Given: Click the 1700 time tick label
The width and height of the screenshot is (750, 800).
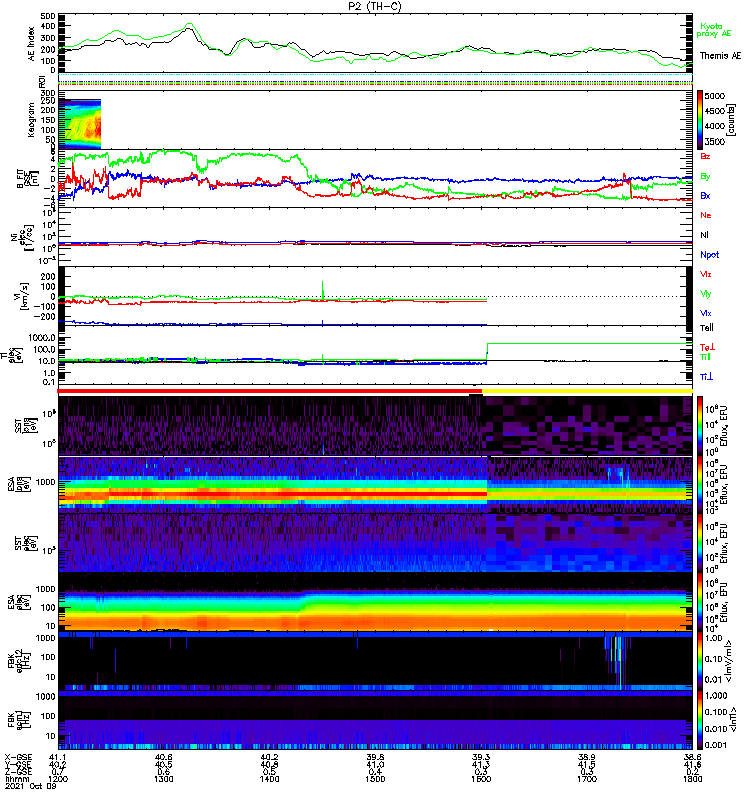Looking at the screenshot, I should 587,779.
